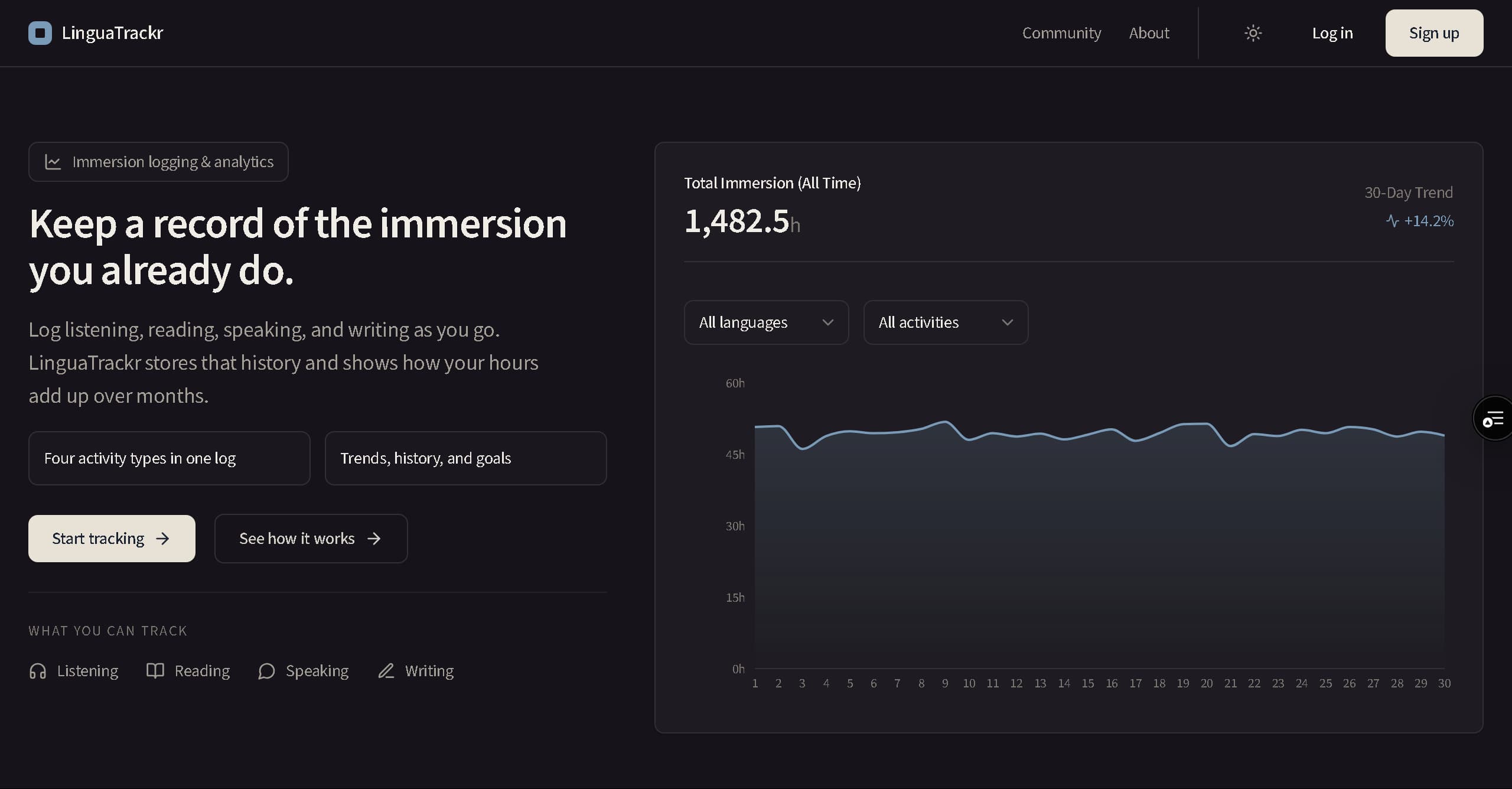The image size is (1512, 789).
Task: Click the chevron on All activities dropdown
Action: coord(1007,322)
